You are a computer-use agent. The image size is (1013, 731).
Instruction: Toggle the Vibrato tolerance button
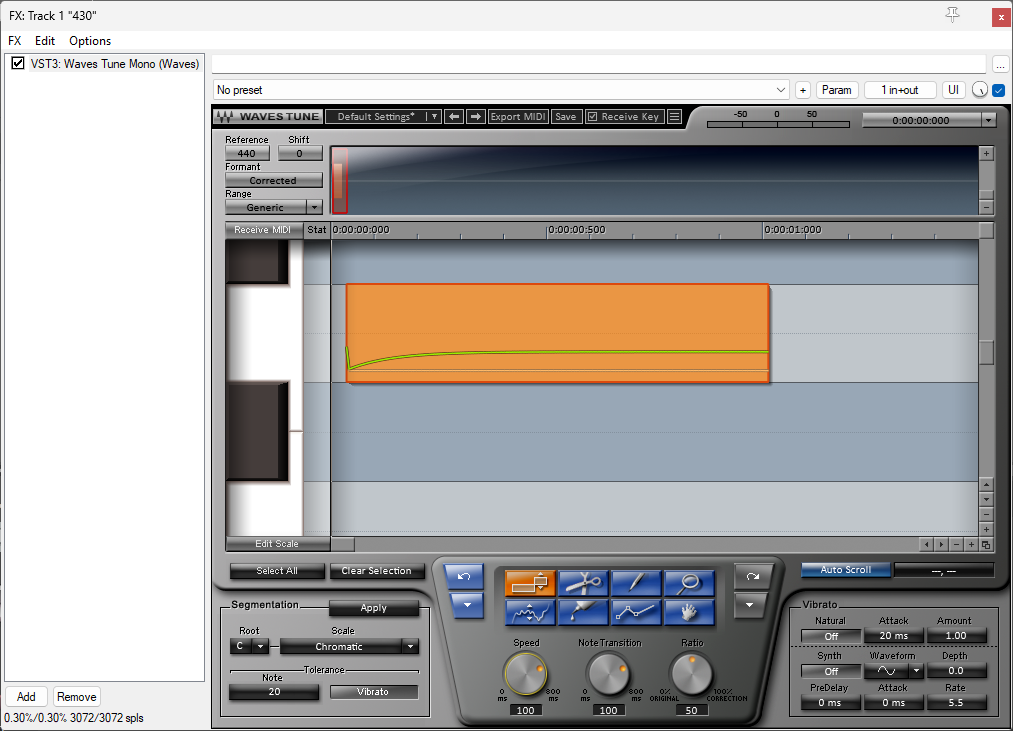tap(373, 692)
